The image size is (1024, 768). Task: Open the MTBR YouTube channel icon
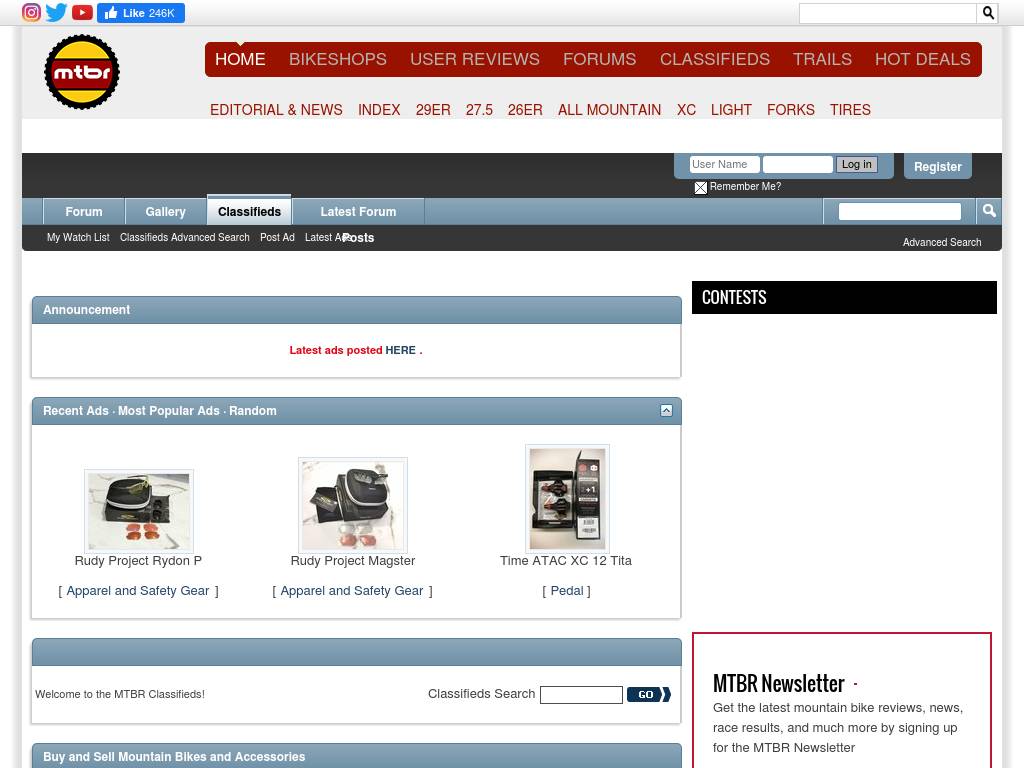(82, 13)
